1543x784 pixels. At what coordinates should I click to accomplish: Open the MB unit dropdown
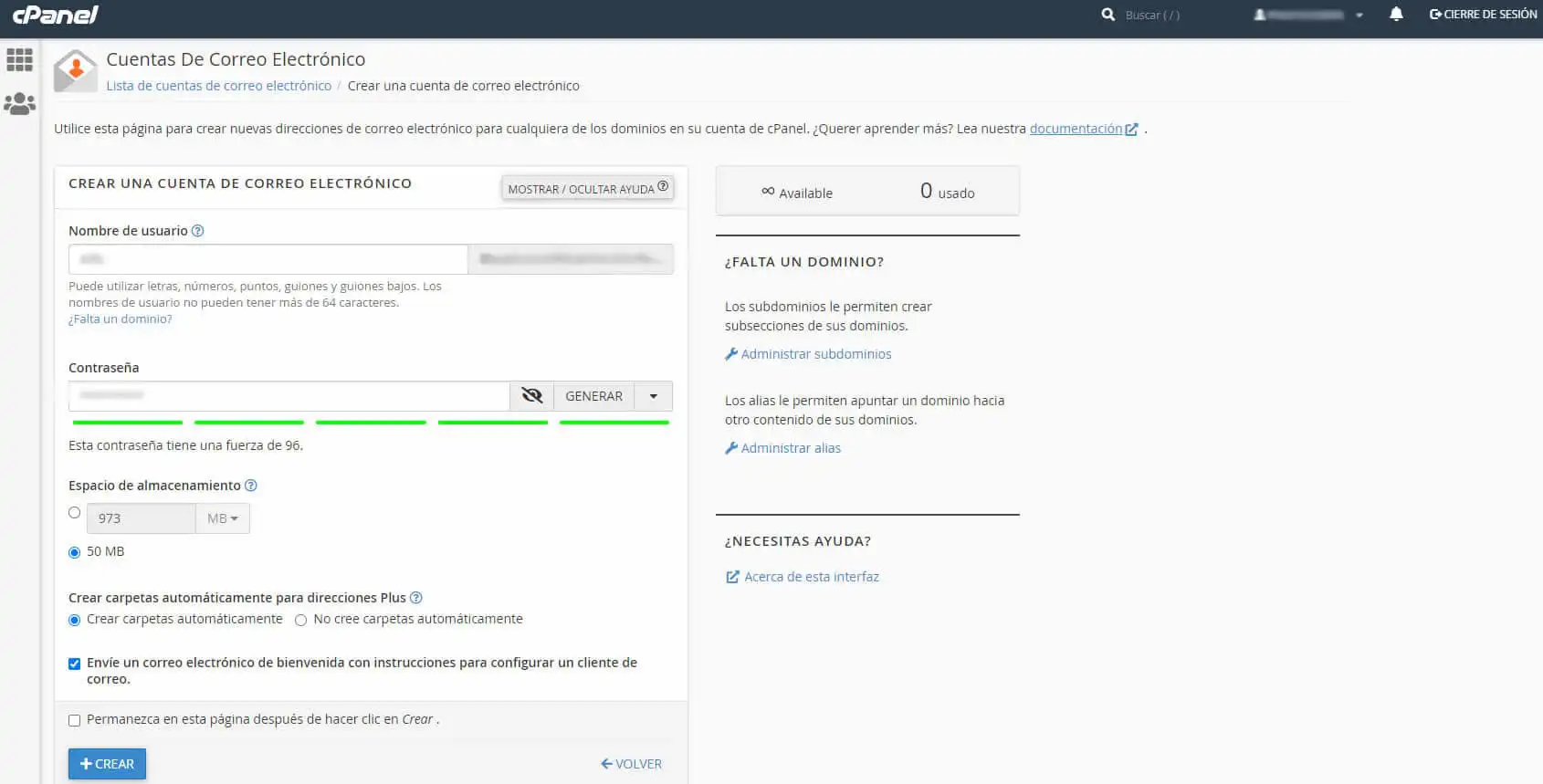point(223,518)
